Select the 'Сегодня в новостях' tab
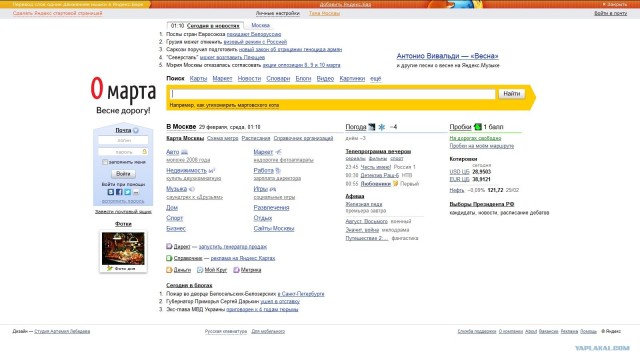Viewport: 640px width, 360px height. tap(213, 26)
